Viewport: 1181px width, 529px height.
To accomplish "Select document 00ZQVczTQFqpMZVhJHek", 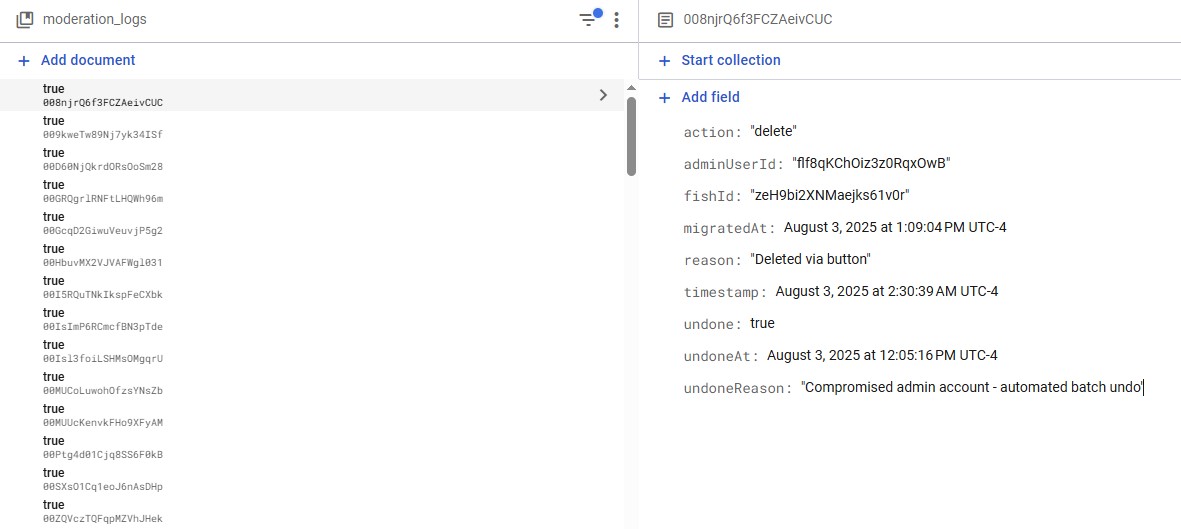I will 313,512.
